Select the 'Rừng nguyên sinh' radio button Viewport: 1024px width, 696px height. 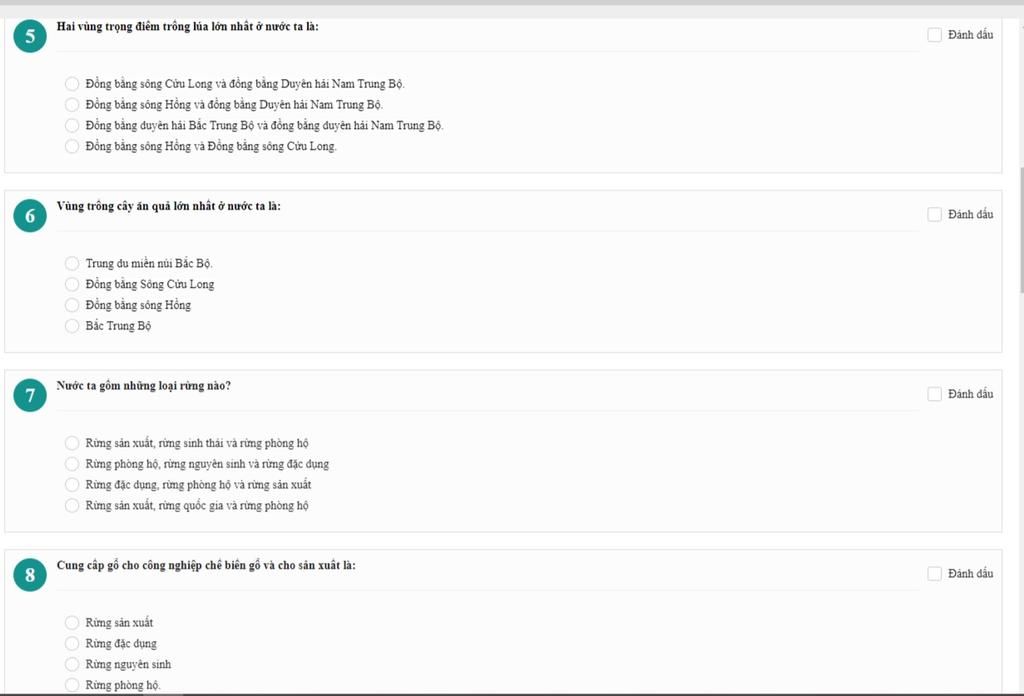tap(72, 664)
